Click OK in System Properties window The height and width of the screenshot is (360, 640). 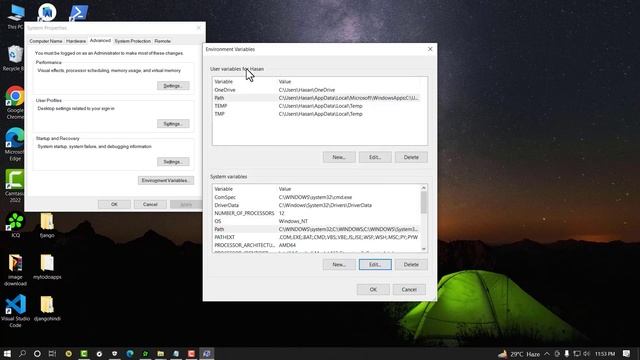[x=114, y=204]
